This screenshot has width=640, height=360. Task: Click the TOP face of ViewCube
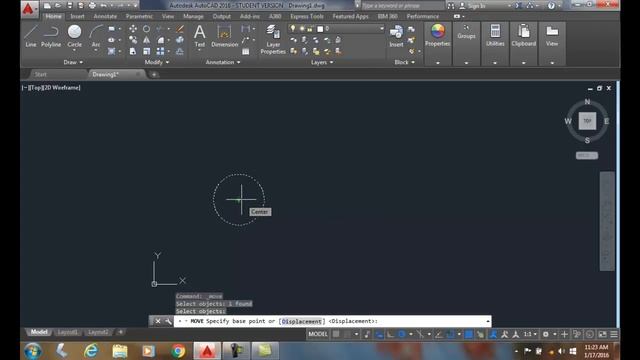[x=587, y=121]
